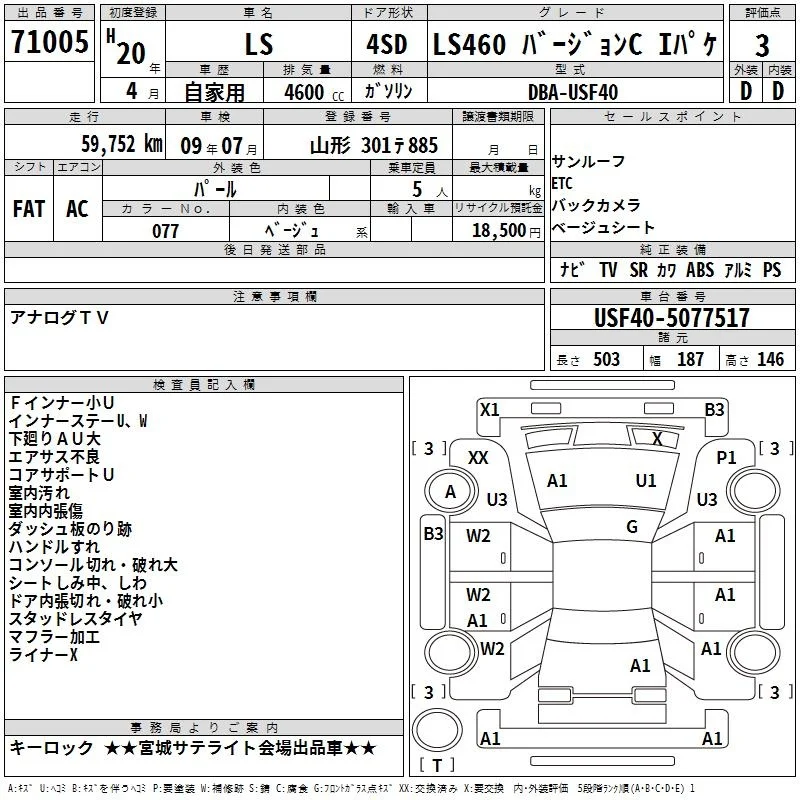
Task: Click the chassis number USF40-5077517
Action: (x=672, y=317)
